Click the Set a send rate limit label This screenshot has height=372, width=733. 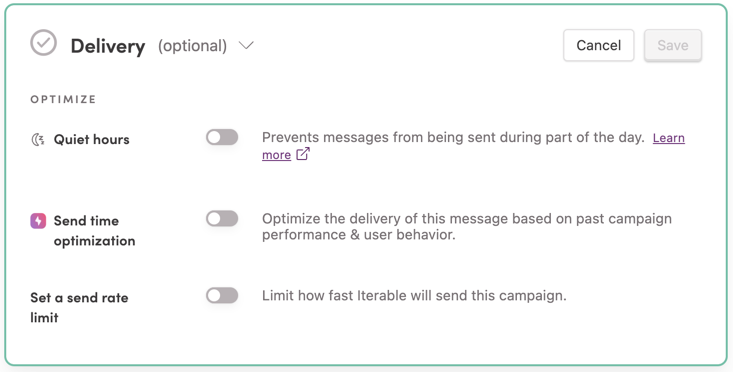point(79,308)
